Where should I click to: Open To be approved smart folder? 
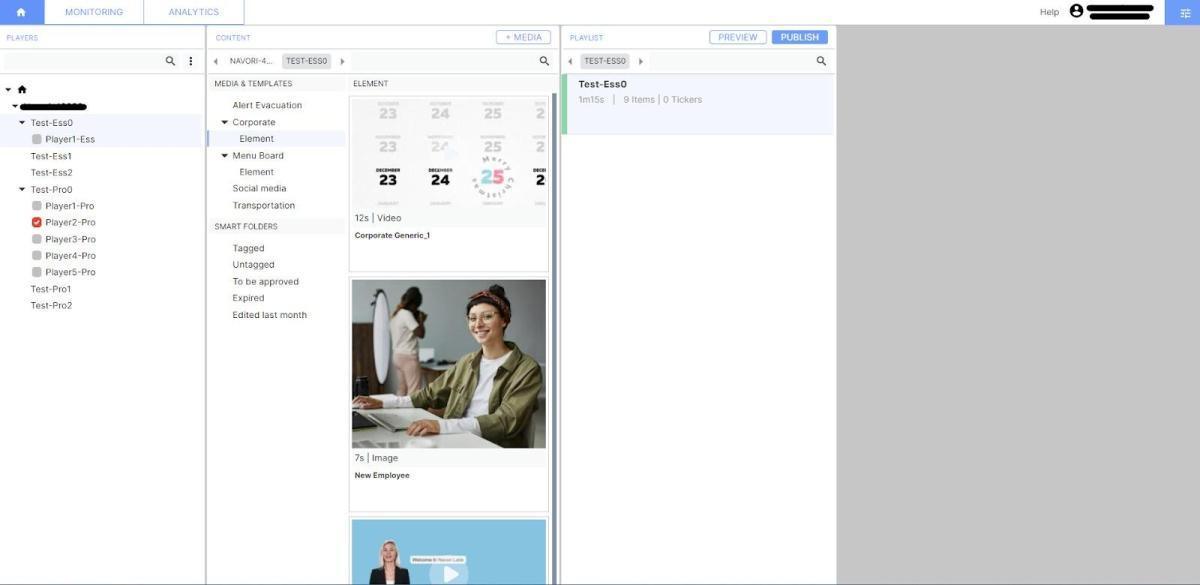click(x=266, y=282)
